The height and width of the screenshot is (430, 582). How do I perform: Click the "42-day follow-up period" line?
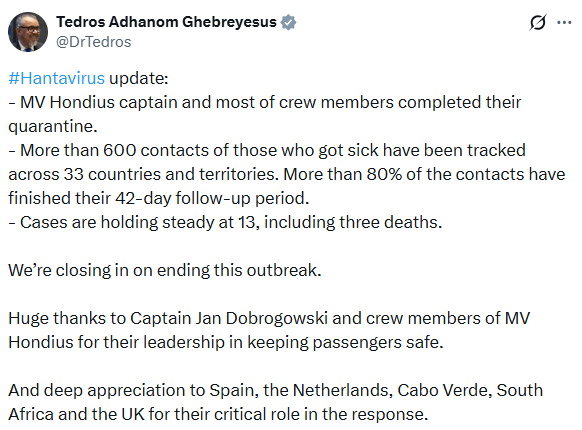(158, 198)
